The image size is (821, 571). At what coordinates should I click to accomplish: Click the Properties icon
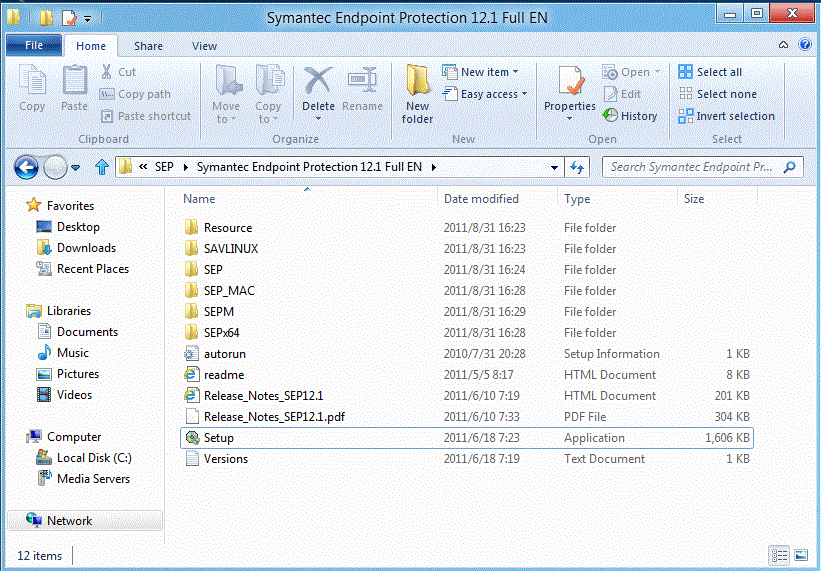570,82
